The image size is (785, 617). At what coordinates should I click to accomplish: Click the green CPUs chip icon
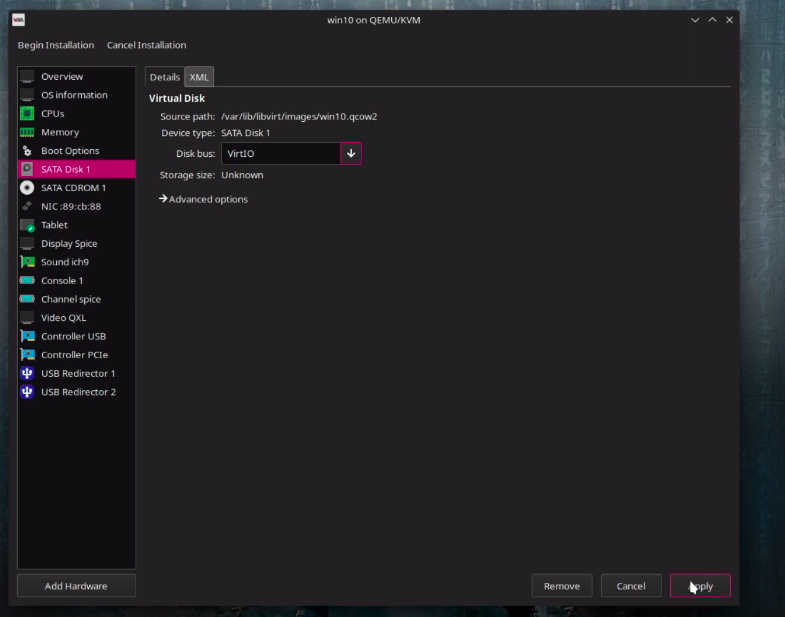pos(27,114)
